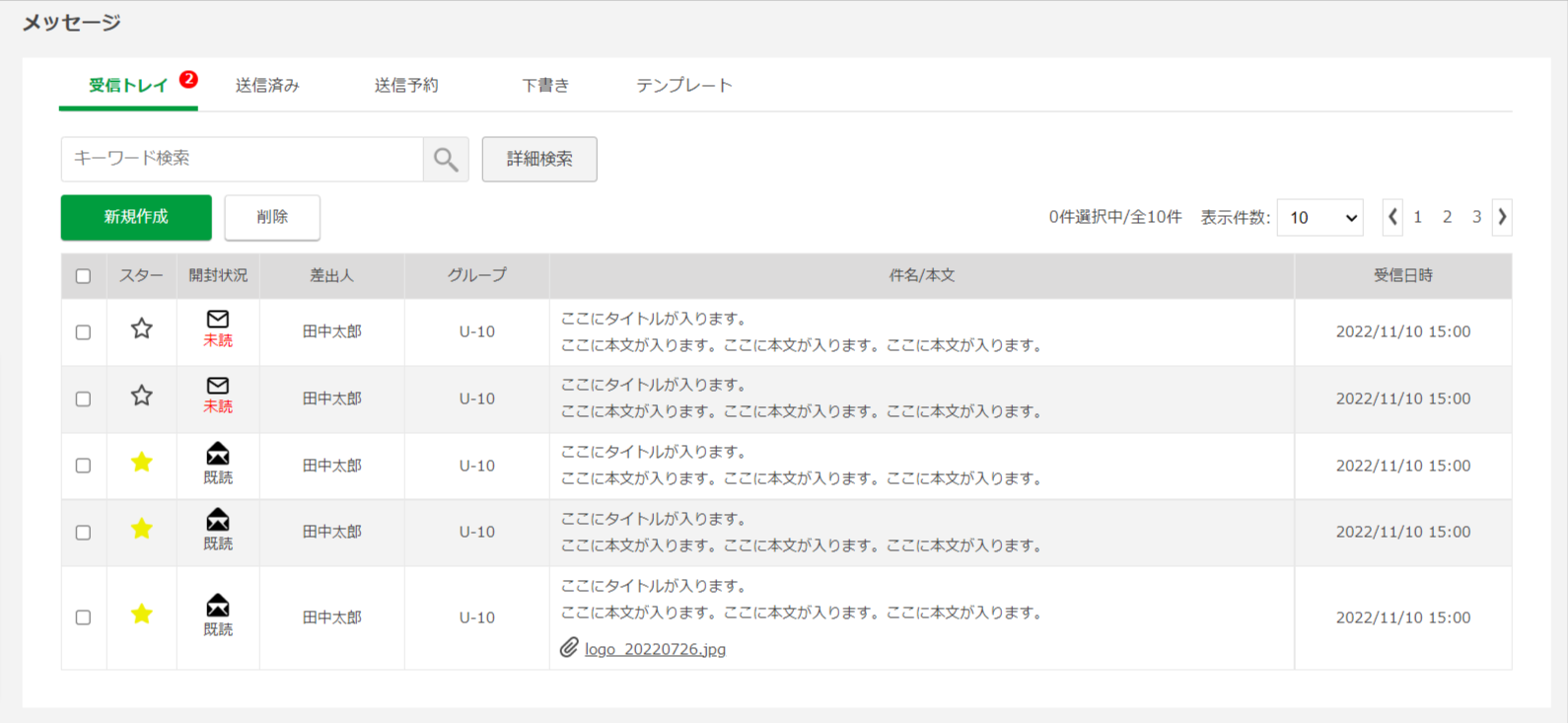Click the green 新規作成 button
The image size is (1568, 723).
(x=136, y=217)
